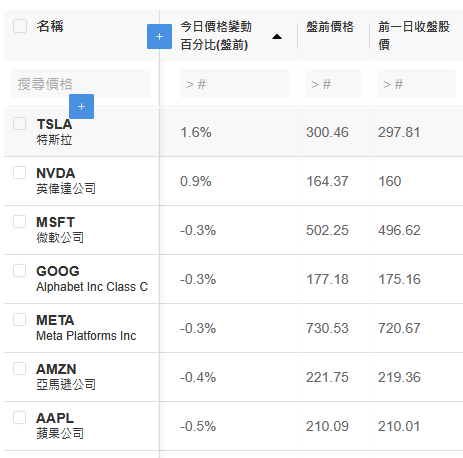
Task: Select the GOOG row checkbox
Action: (20, 270)
